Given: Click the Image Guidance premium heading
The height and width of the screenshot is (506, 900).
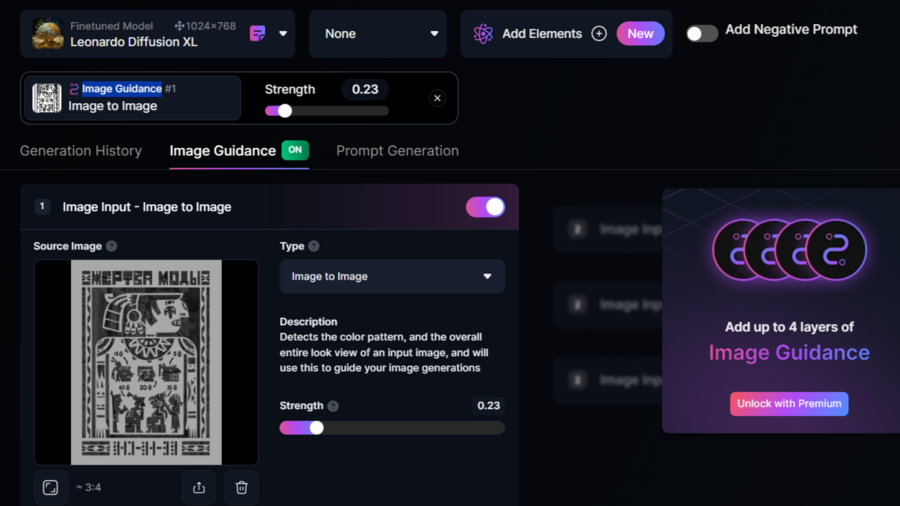Looking at the screenshot, I should click(789, 352).
